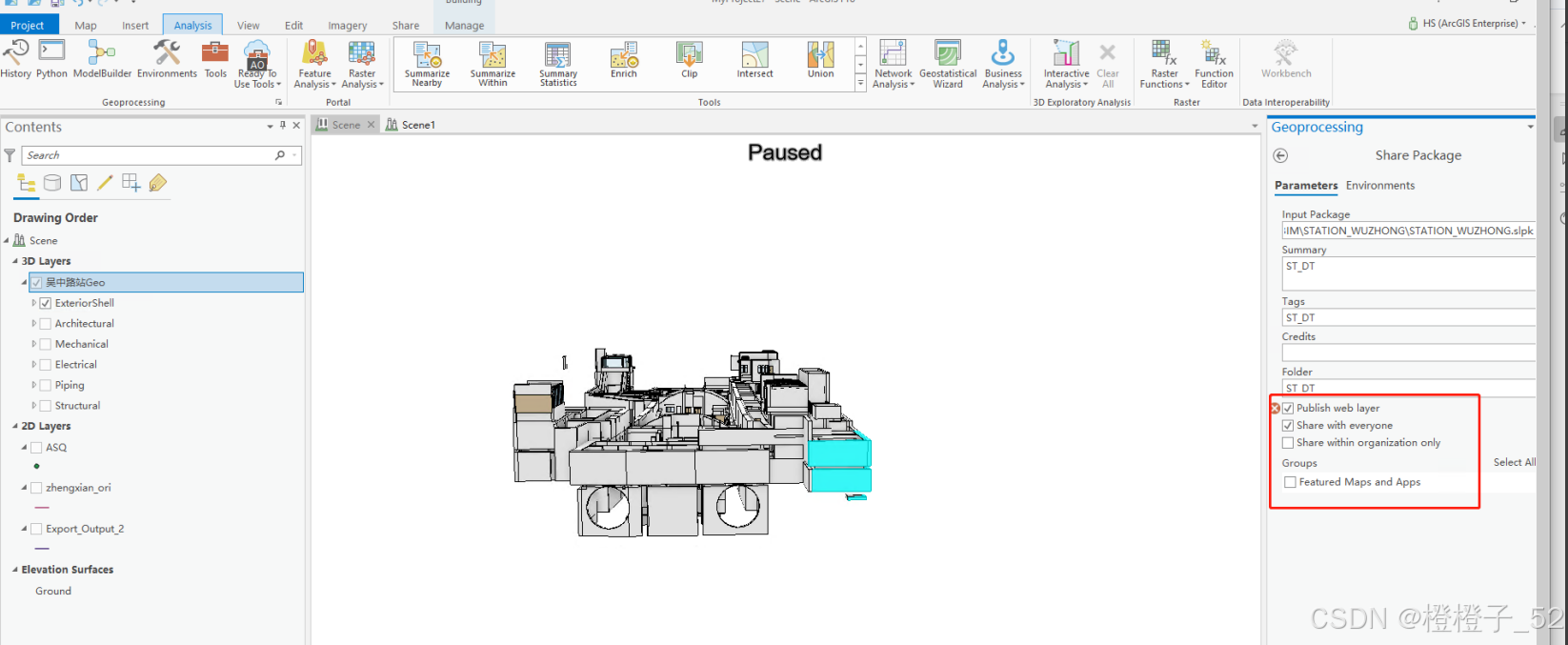
Task: Open Geoprocessing pane options menu
Action: click(x=1530, y=127)
